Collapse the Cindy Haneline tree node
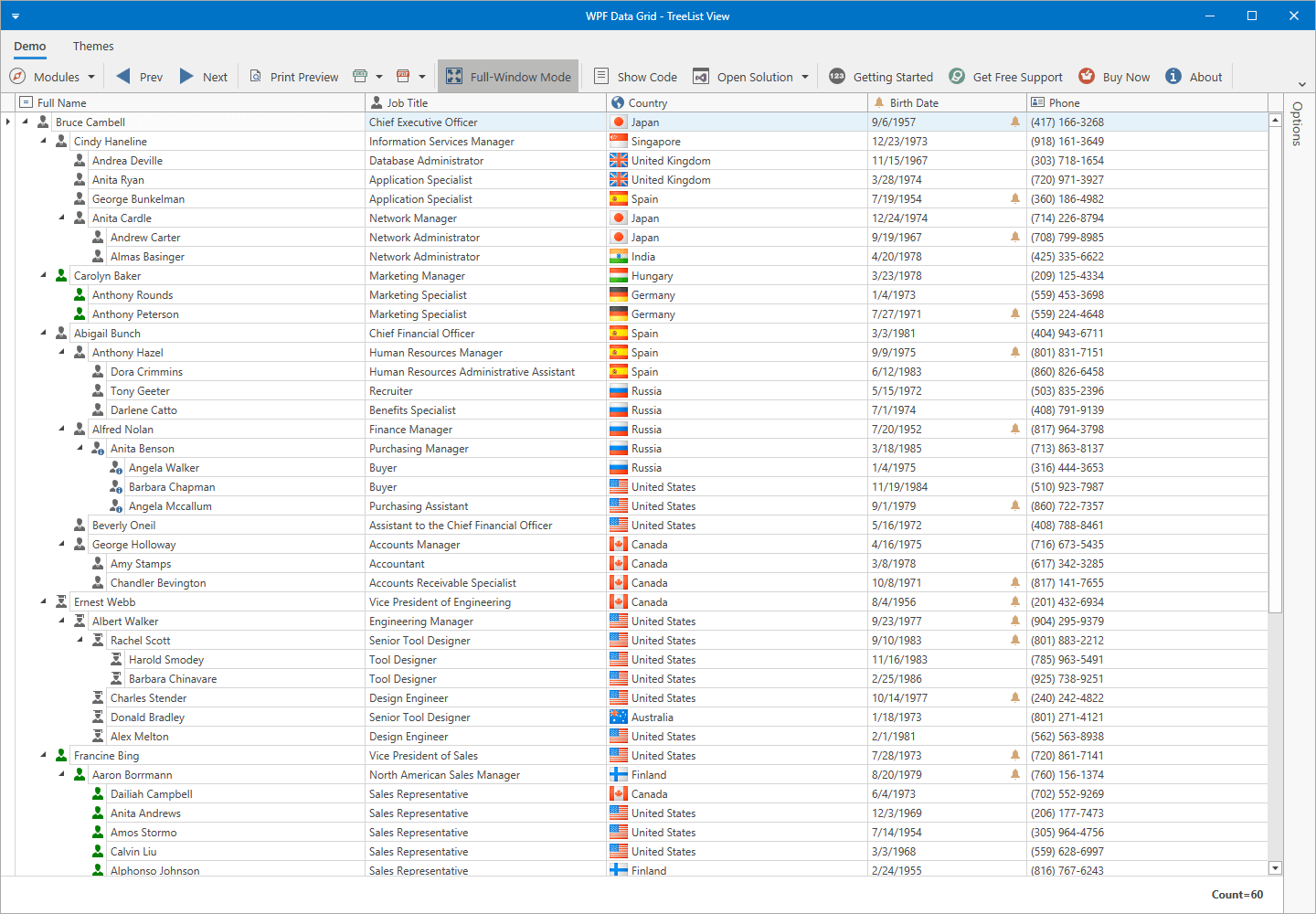Viewport: 1316px width, 914px height. click(43, 141)
